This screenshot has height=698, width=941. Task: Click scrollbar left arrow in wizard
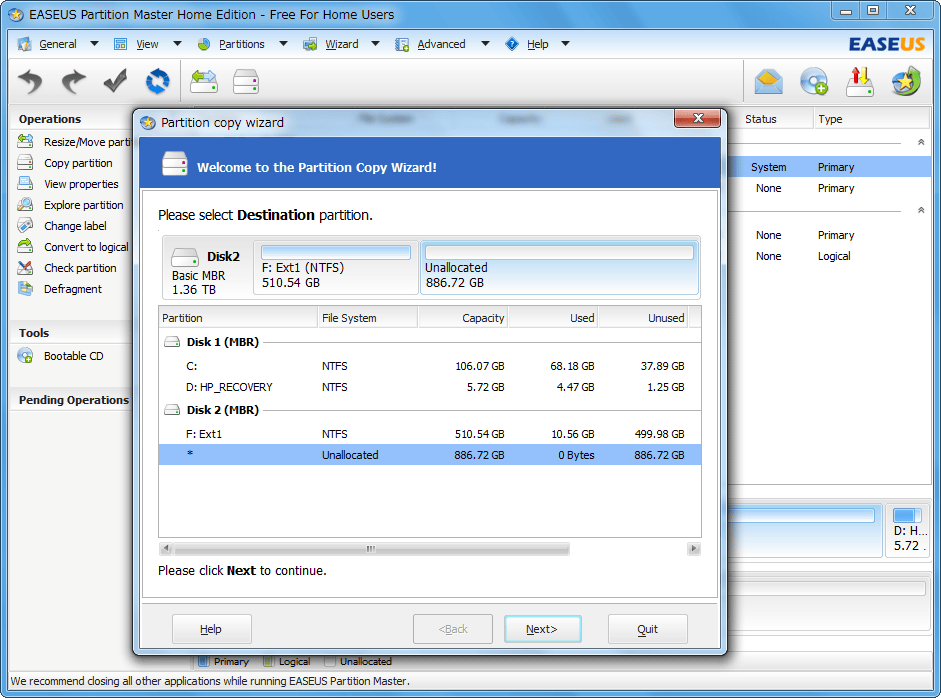[x=166, y=549]
